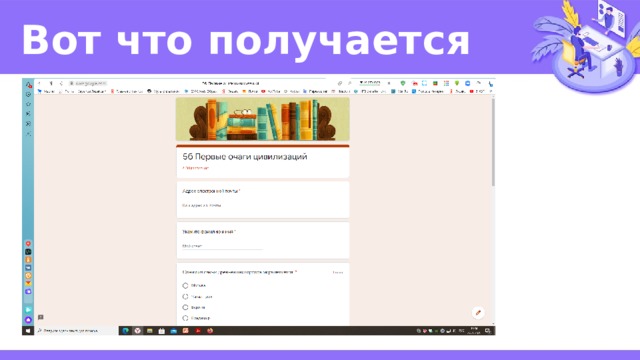Viewport: 640px width, 360px height.
Task: Open the red pin app in the sidebar
Action: pos(28,244)
